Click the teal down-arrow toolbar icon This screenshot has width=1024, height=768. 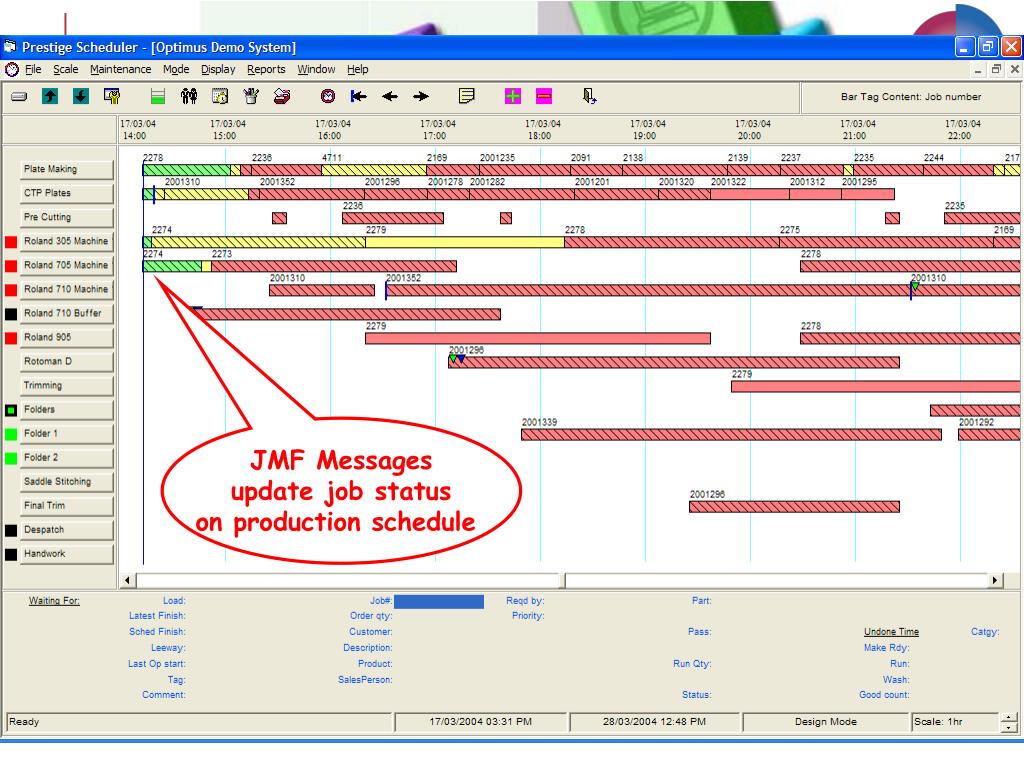[80, 97]
